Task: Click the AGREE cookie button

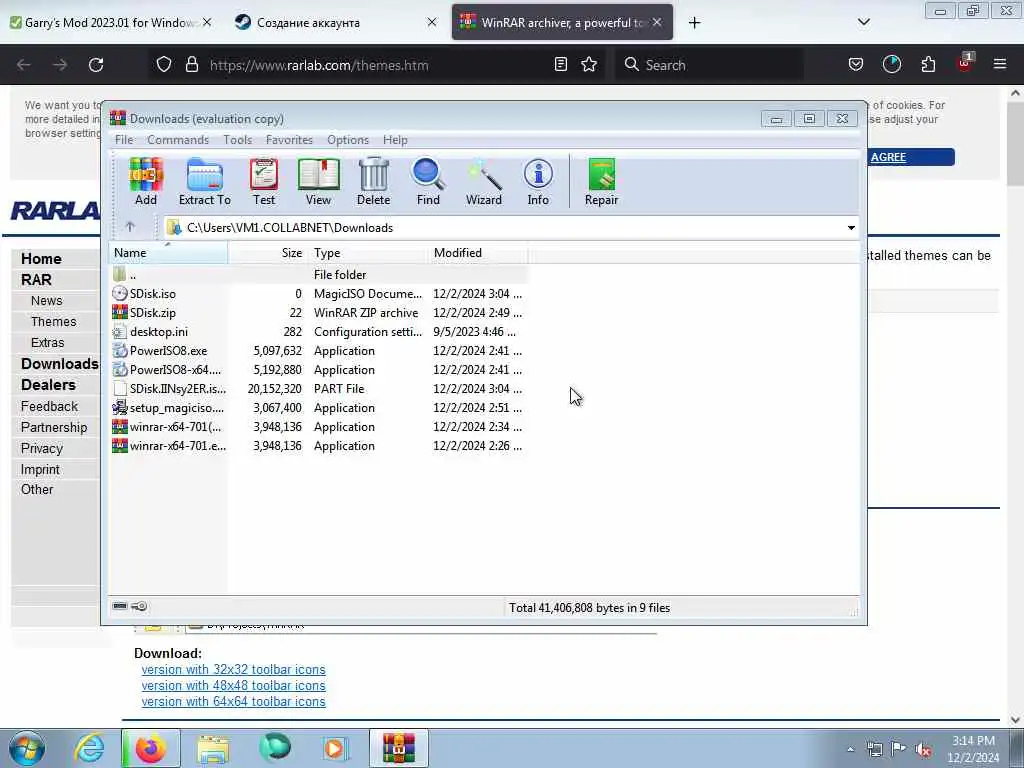Action: [912, 157]
